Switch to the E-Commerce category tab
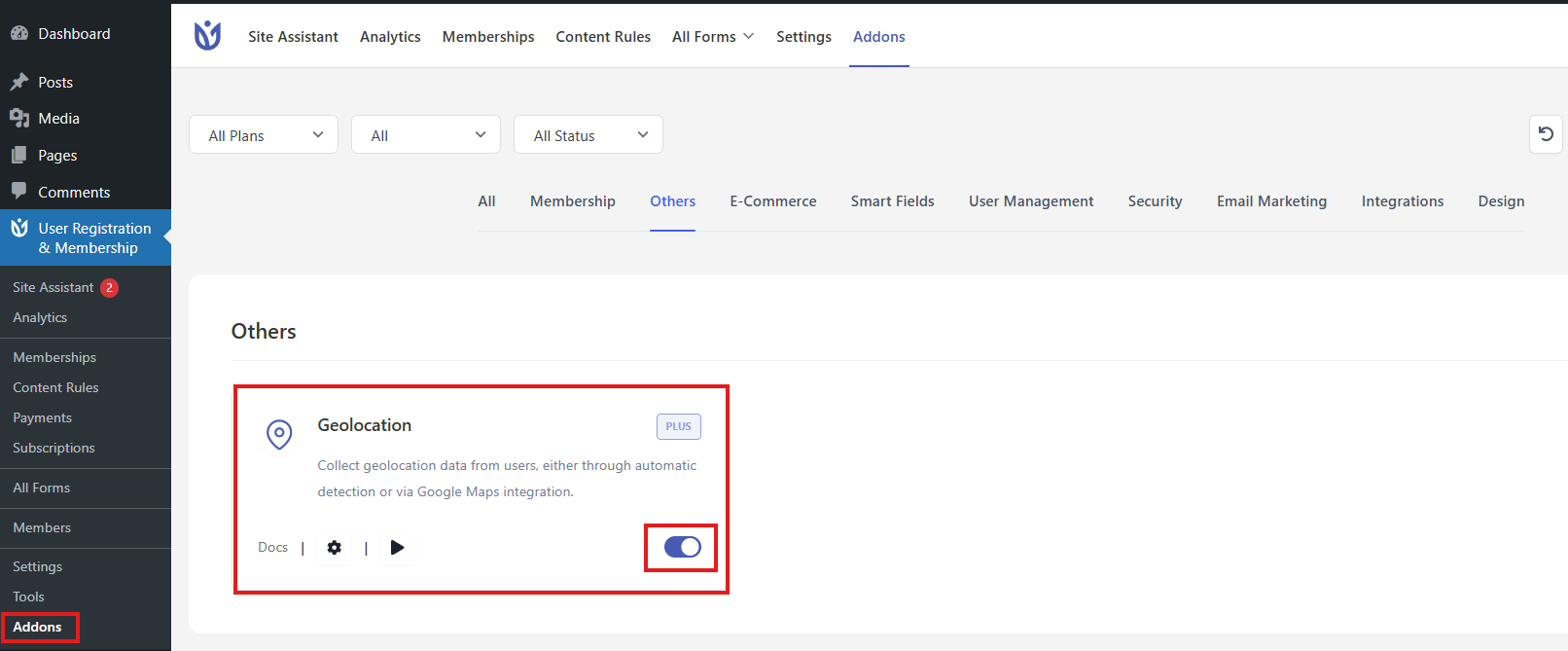Image resolution: width=1568 pixels, height=651 pixels. coord(773,201)
